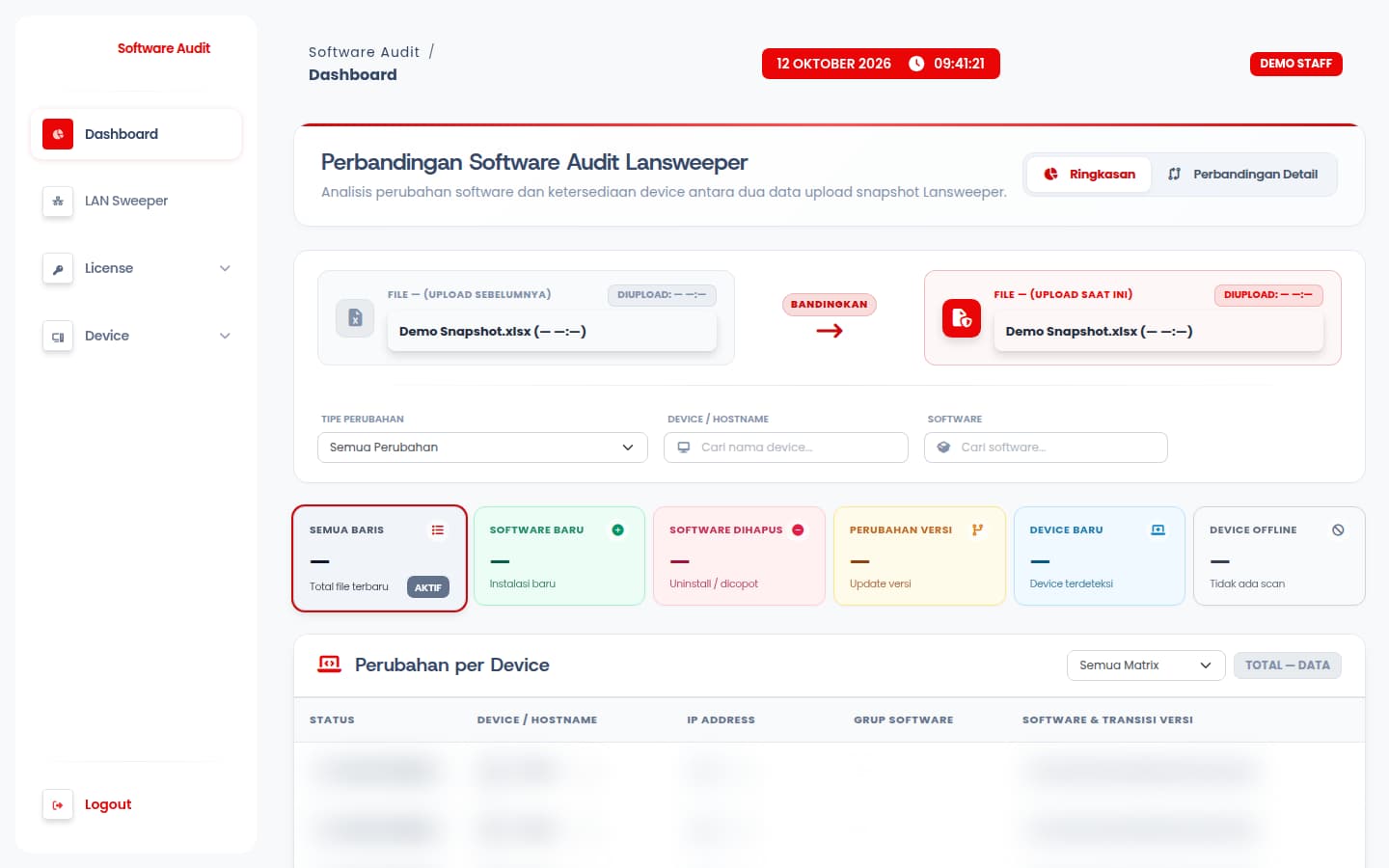Click the Logout link
The height and width of the screenshot is (868, 1389).
pyautogui.click(x=108, y=804)
